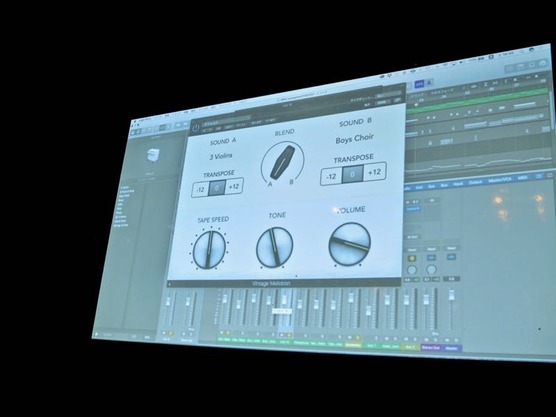
Task: Click the TAPE SPEED knob
Action: tap(209, 250)
